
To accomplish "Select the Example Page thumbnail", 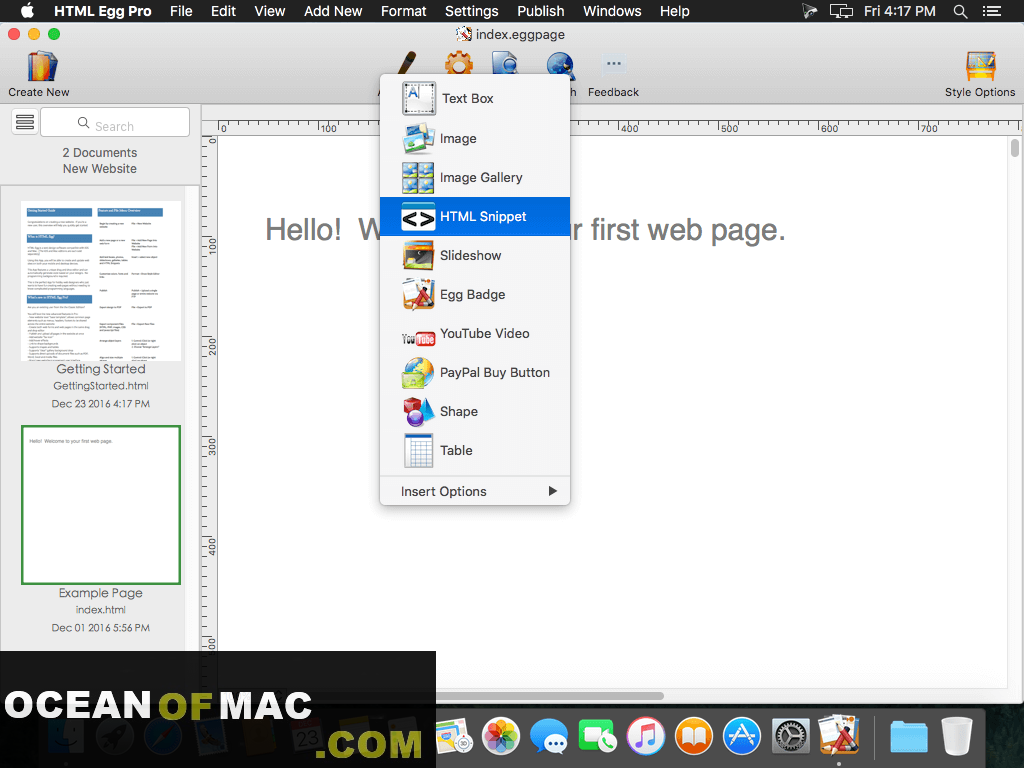I will tap(101, 505).
